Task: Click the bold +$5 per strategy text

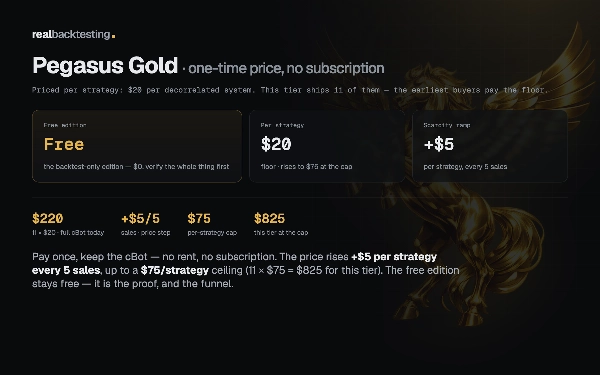Action: tap(394, 257)
